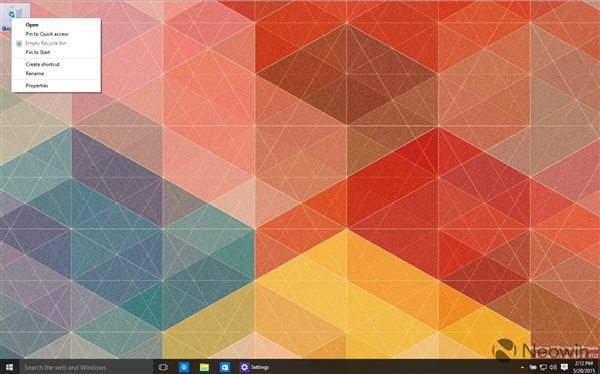Expand the hidden tray icons arrow
The image size is (600, 374).
point(522,367)
